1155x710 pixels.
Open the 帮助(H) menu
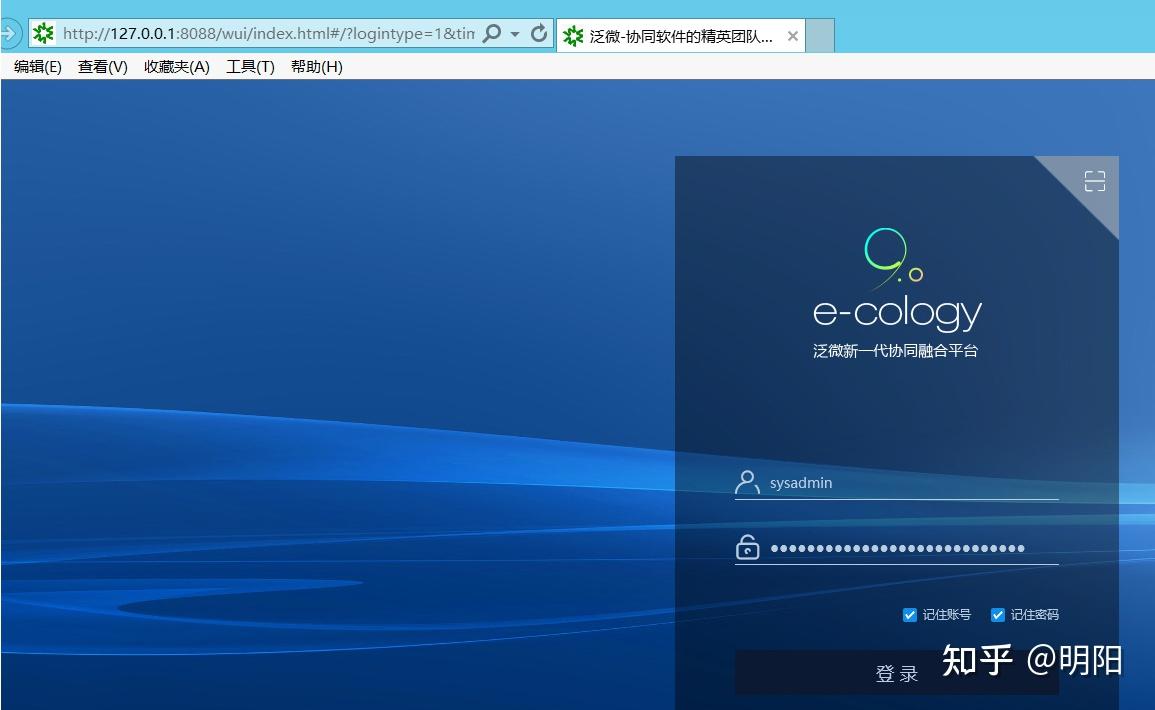click(316, 66)
